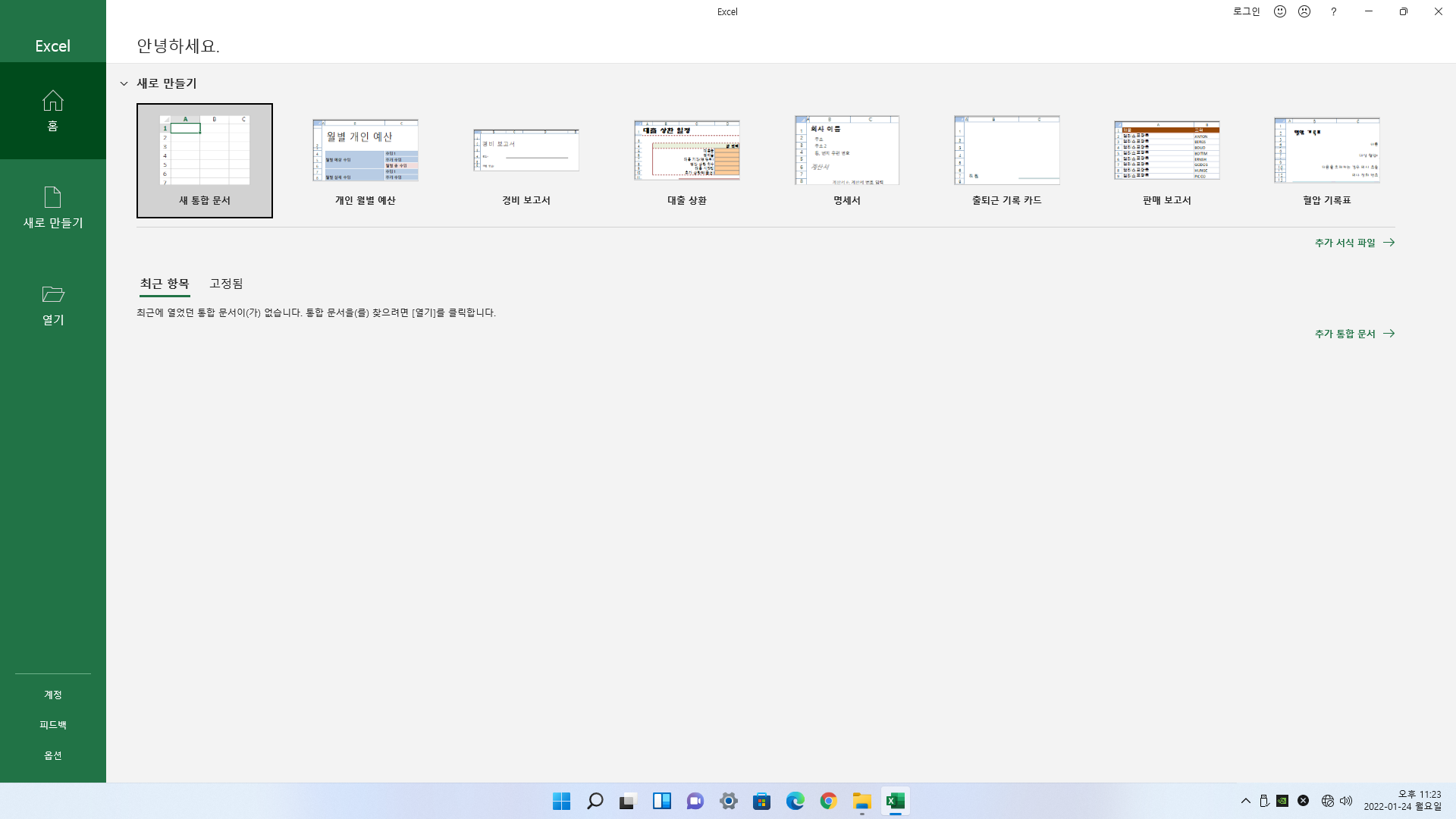The image size is (1456, 819).
Task: Collapse the 새로 만들기 section chevron
Action: tap(124, 83)
